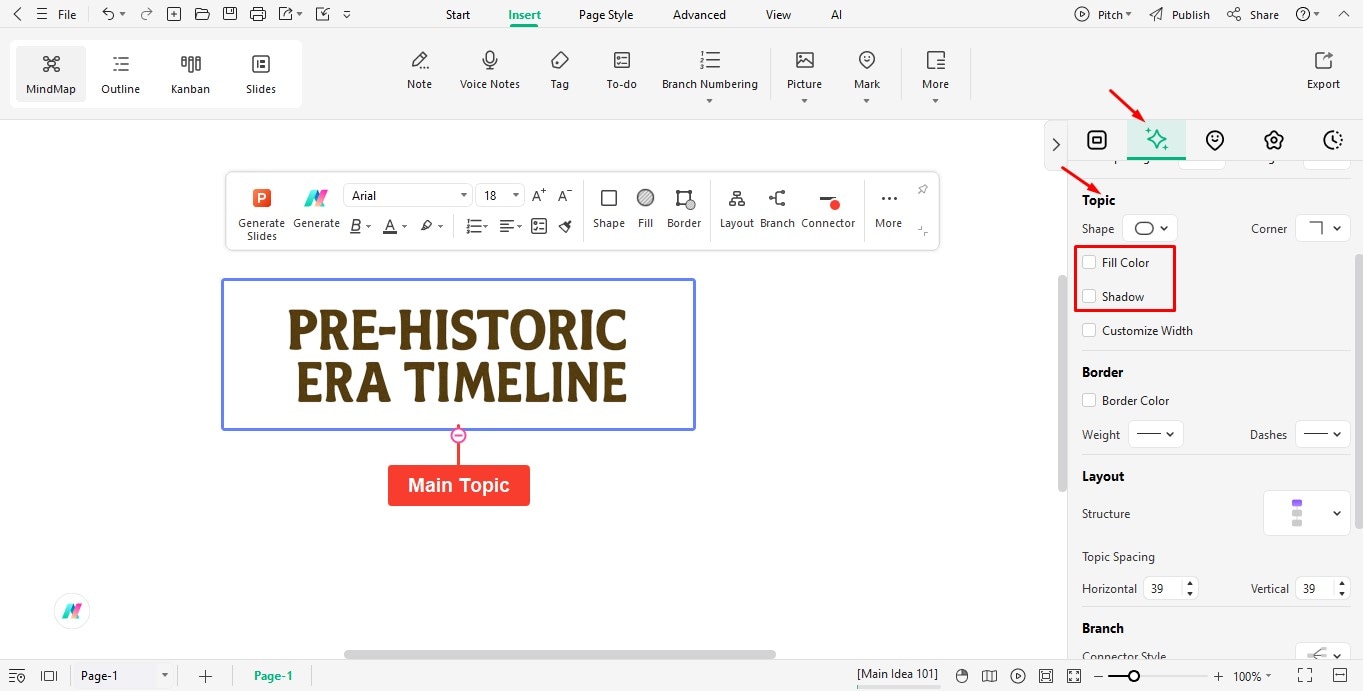Screen dimensions: 1363x691
Task: Increase font size with A+ icon
Action: 539,196
